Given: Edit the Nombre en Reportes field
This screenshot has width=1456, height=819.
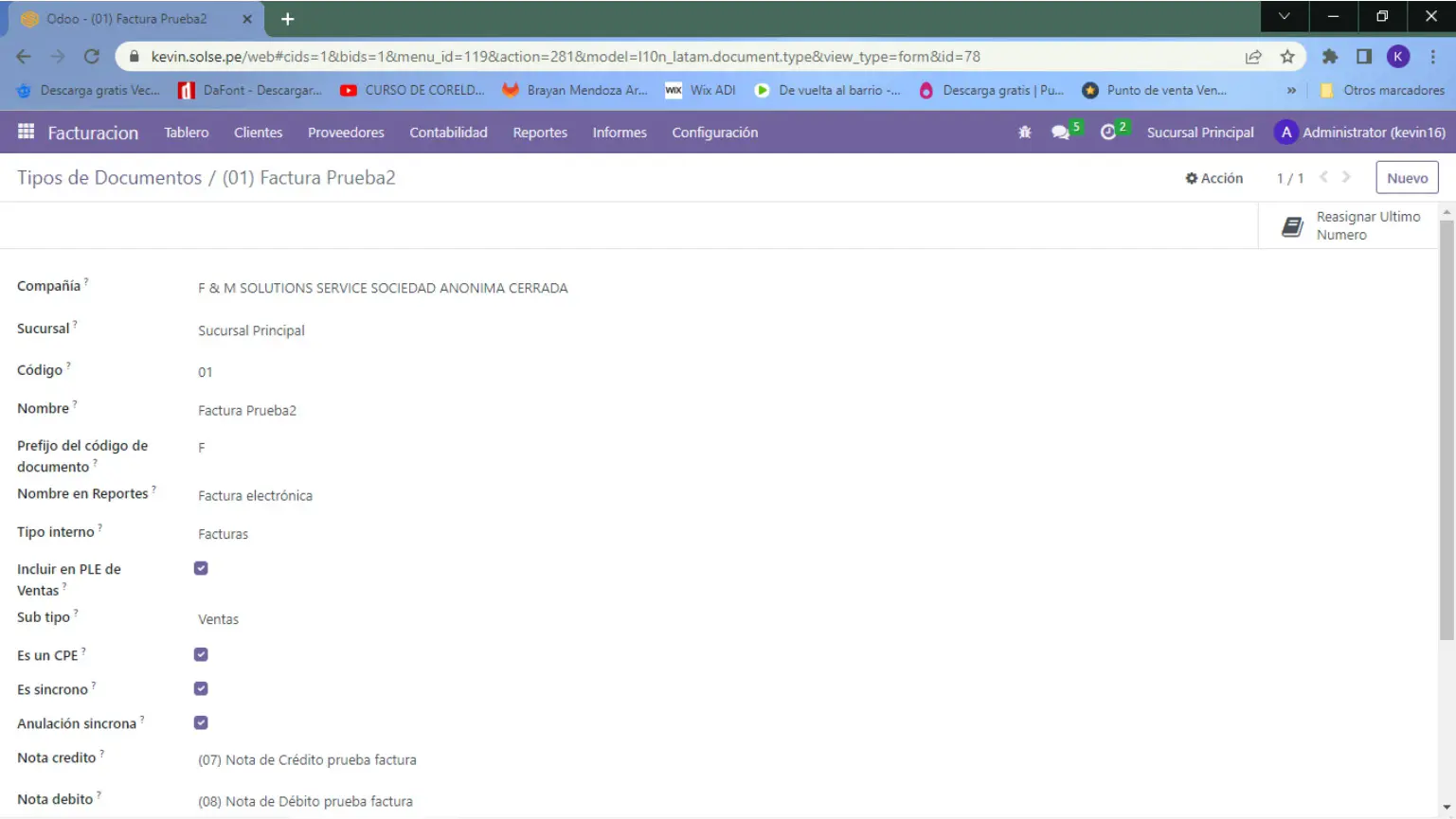Looking at the screenshot, I should coord(255,495).
